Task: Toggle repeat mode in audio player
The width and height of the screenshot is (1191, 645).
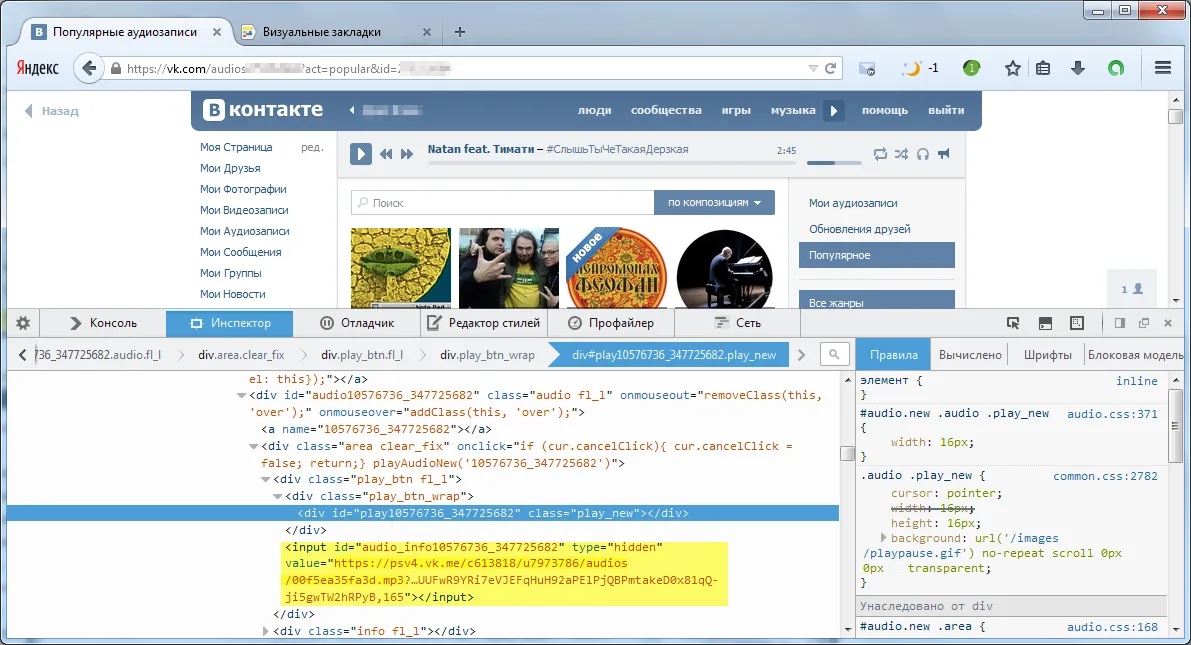Action: click(x=880, y=154)
